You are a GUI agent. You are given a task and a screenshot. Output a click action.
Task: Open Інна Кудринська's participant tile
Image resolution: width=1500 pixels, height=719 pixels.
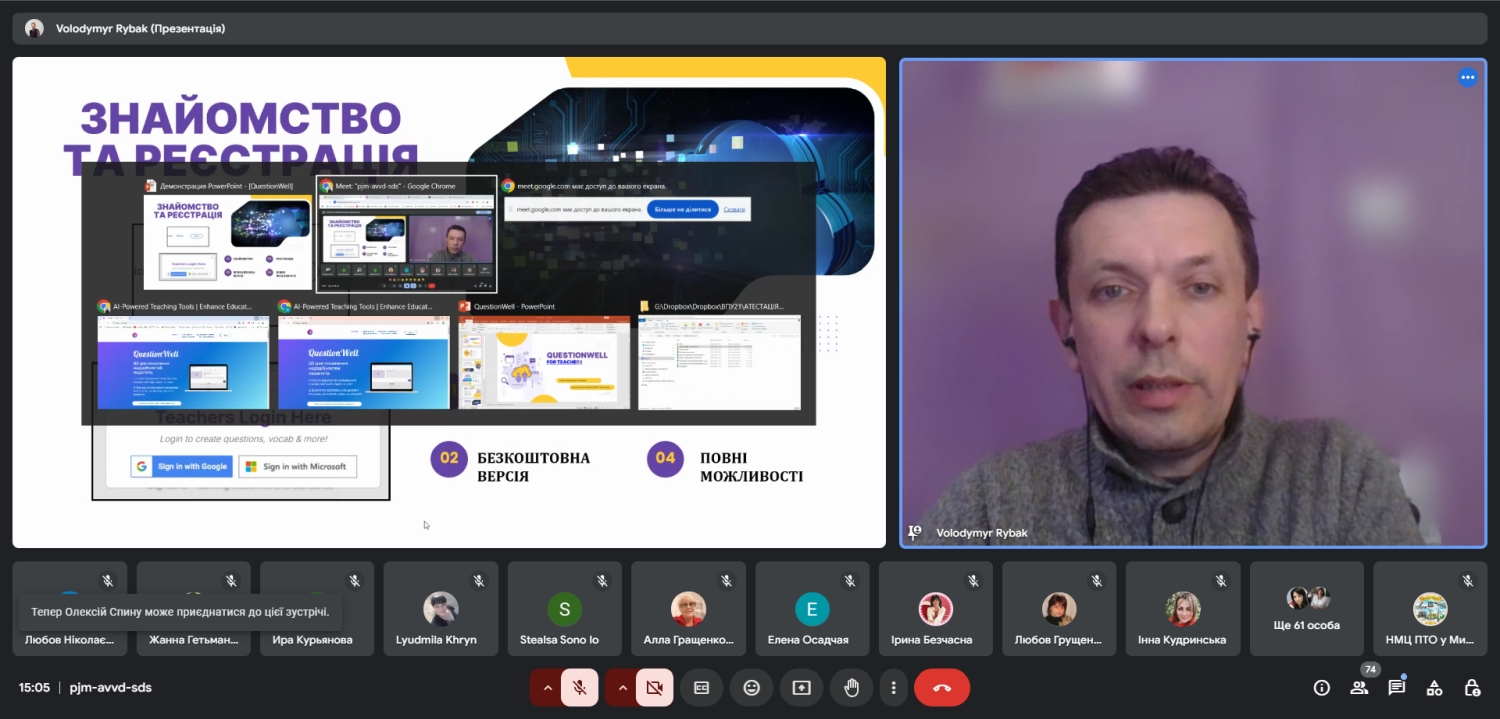pos(1183,607)
